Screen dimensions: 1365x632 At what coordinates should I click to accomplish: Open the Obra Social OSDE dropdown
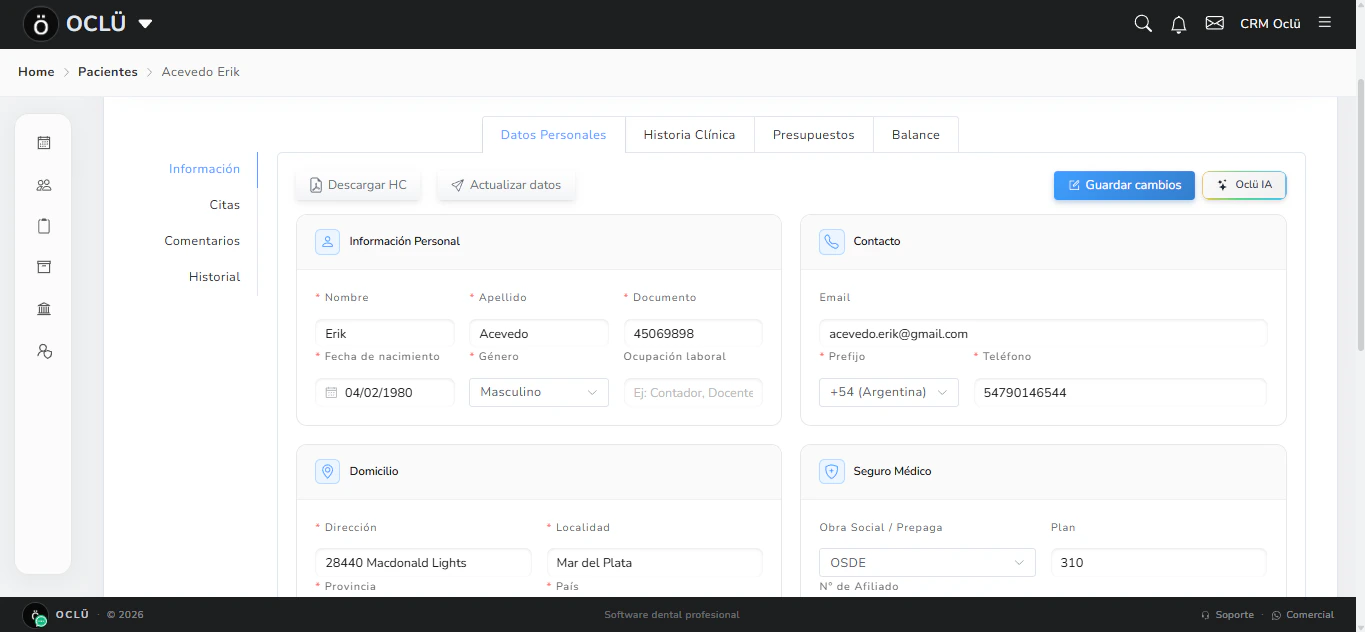pyautogui.click(x=928, y=563)
